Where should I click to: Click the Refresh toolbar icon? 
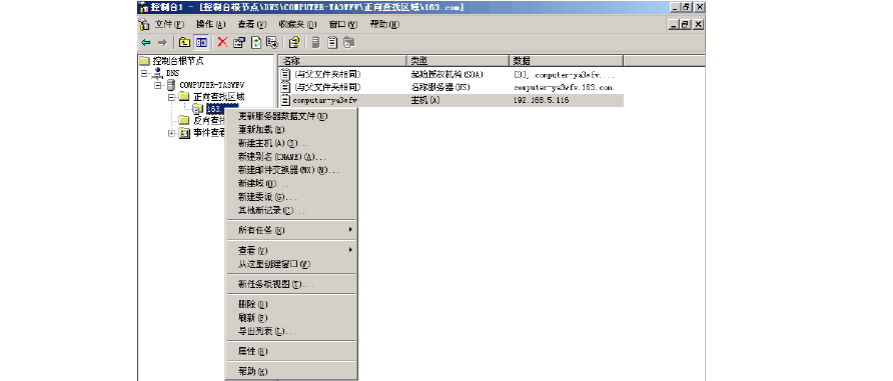tap(256, 42)
